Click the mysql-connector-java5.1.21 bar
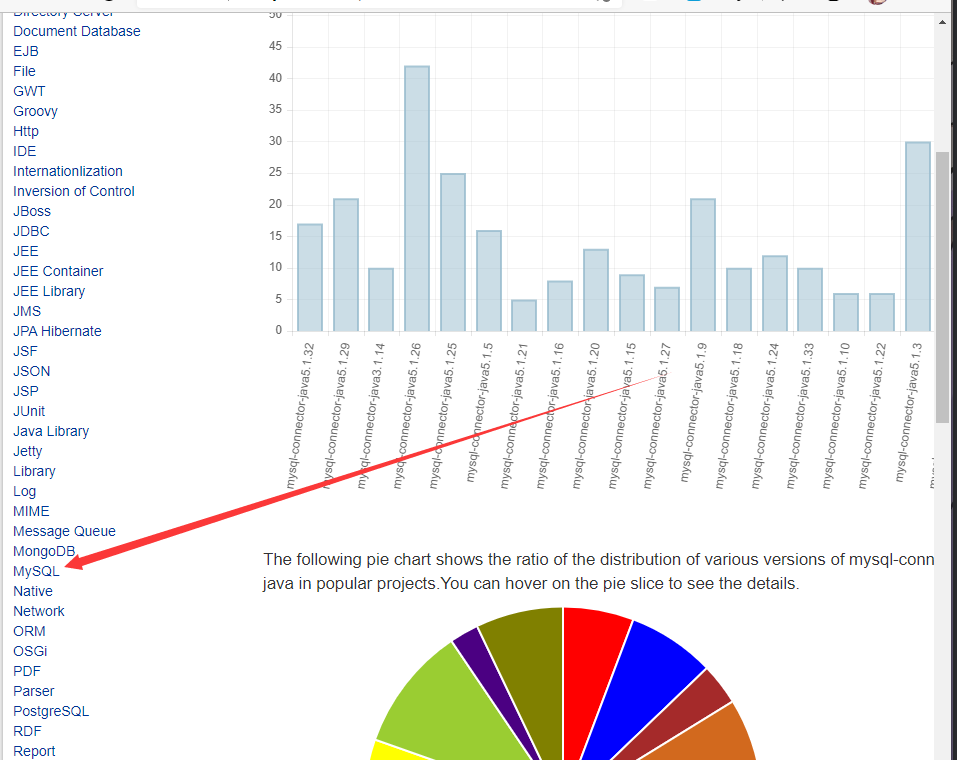 524,316
